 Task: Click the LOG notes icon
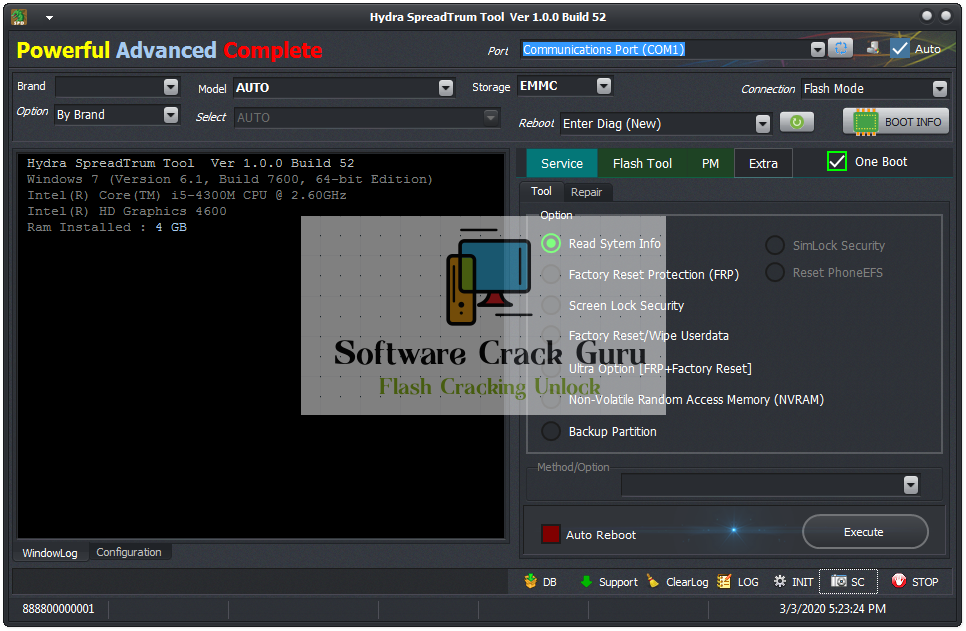click(724, 581)
